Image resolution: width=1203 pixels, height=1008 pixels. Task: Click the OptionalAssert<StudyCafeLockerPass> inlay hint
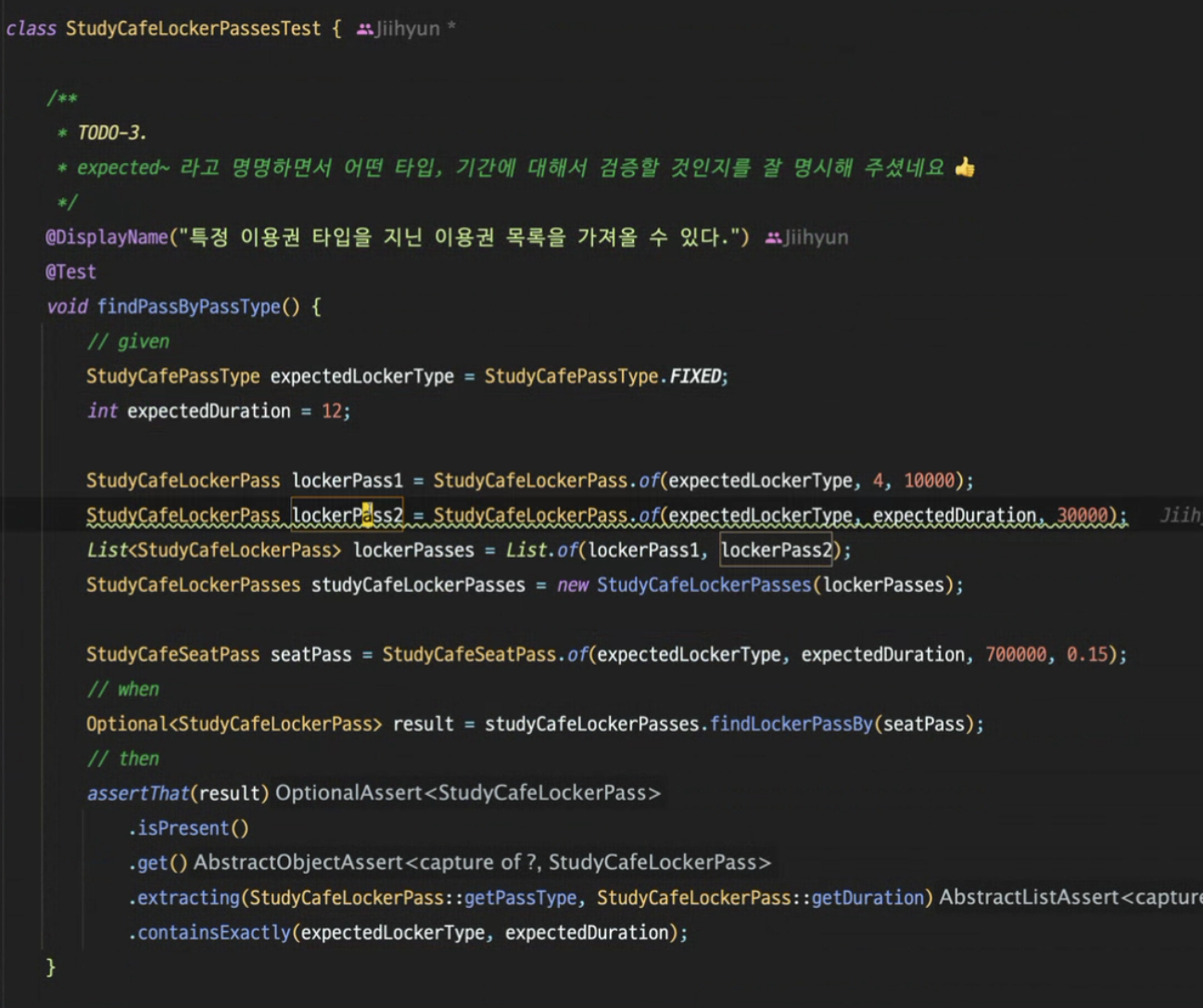click(468, 793)
